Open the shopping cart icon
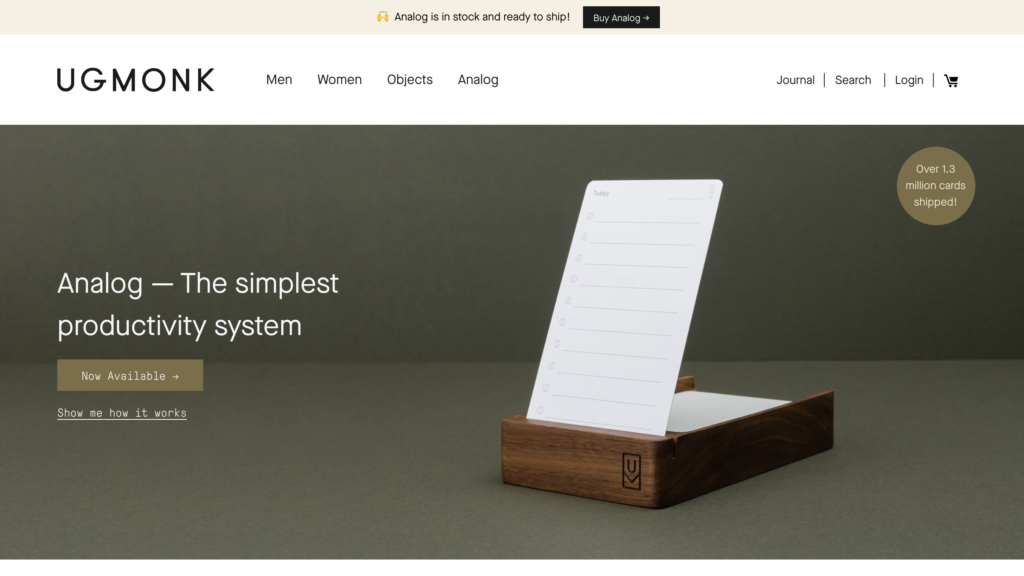Screen dimensions: 1024x576 coord(951,80)
